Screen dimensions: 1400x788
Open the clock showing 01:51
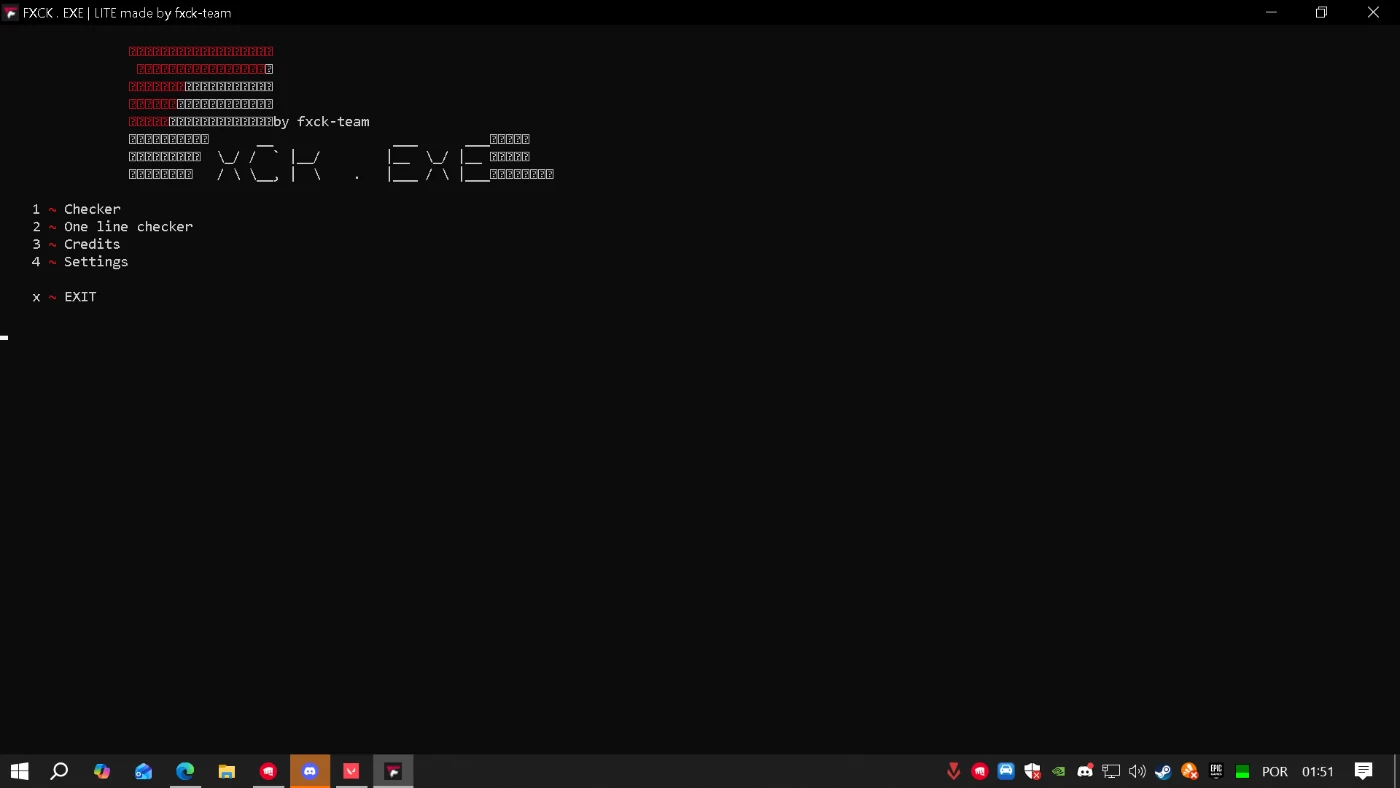tap(1318, 771)
